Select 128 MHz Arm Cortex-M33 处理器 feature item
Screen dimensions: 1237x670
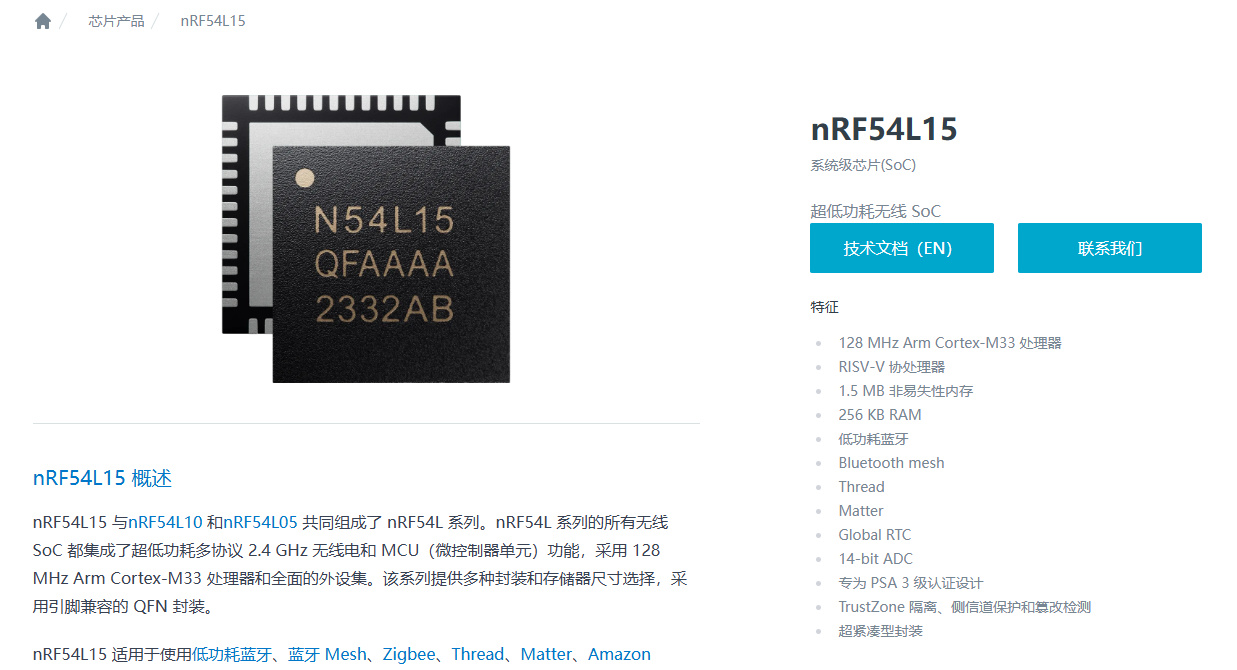950,343
